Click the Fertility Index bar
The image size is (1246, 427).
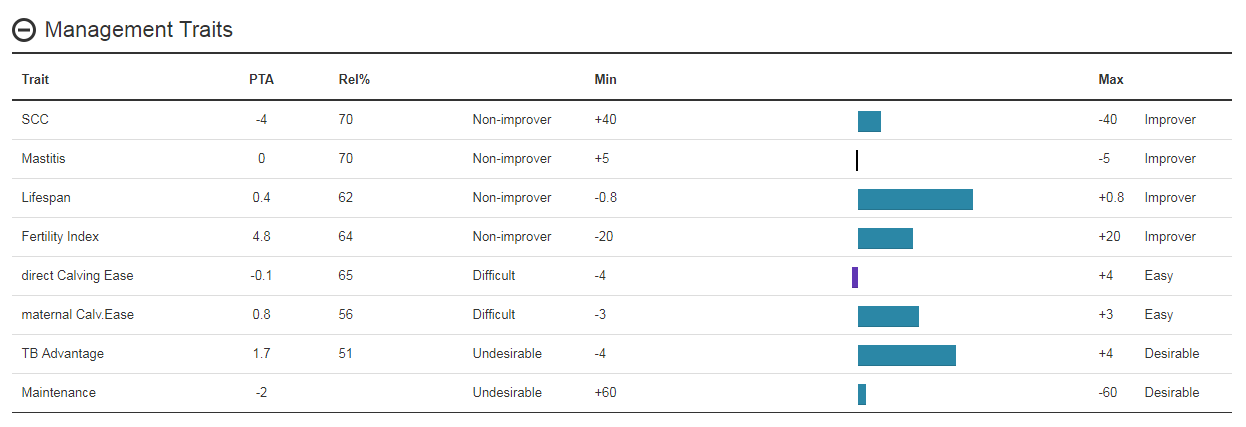[x=885, y=238]
